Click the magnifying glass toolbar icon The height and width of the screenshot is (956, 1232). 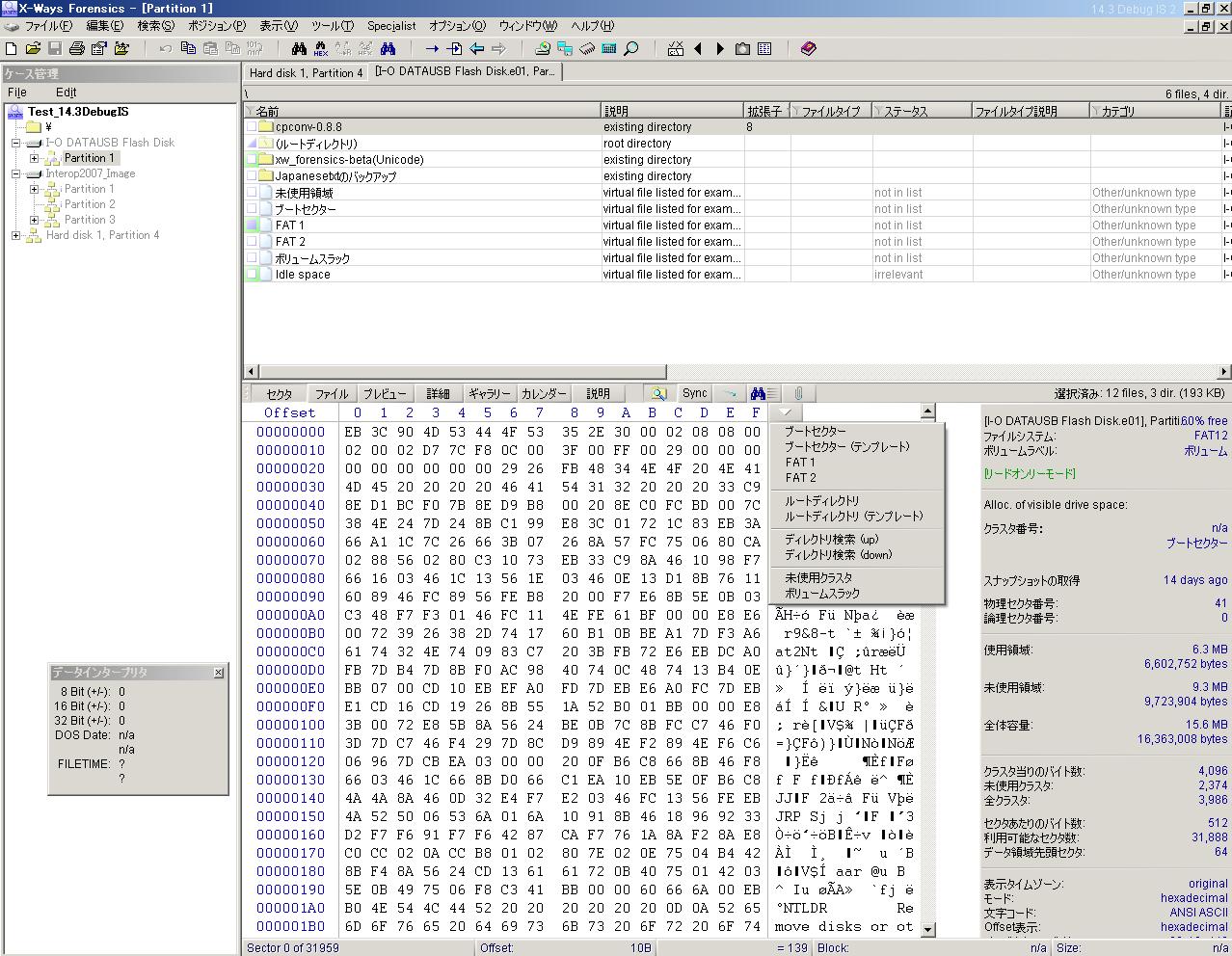pos(631,48)
